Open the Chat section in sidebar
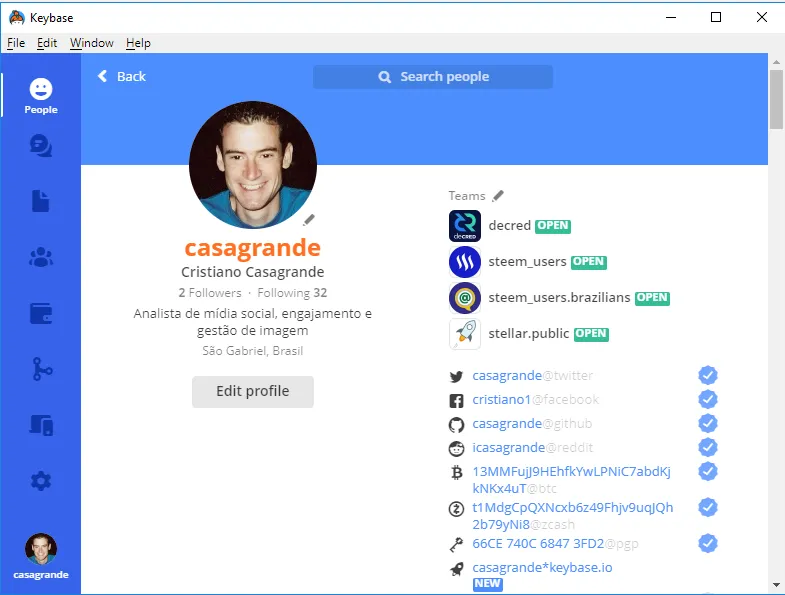The width and height of the screenshot is (785, 595). click(41, 146)
